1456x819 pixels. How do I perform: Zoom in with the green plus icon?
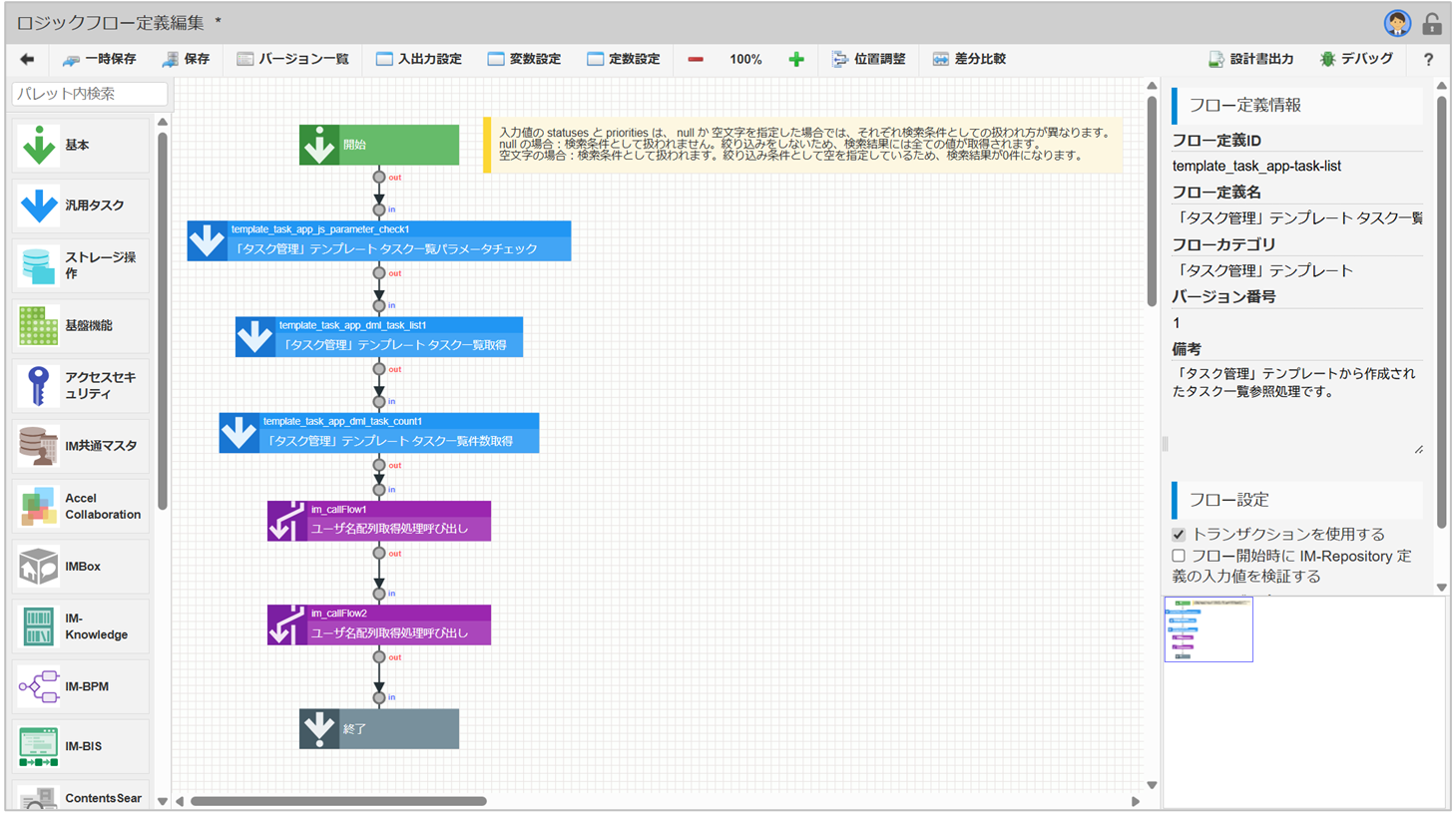pyautogui.click(x=796, y=60)
